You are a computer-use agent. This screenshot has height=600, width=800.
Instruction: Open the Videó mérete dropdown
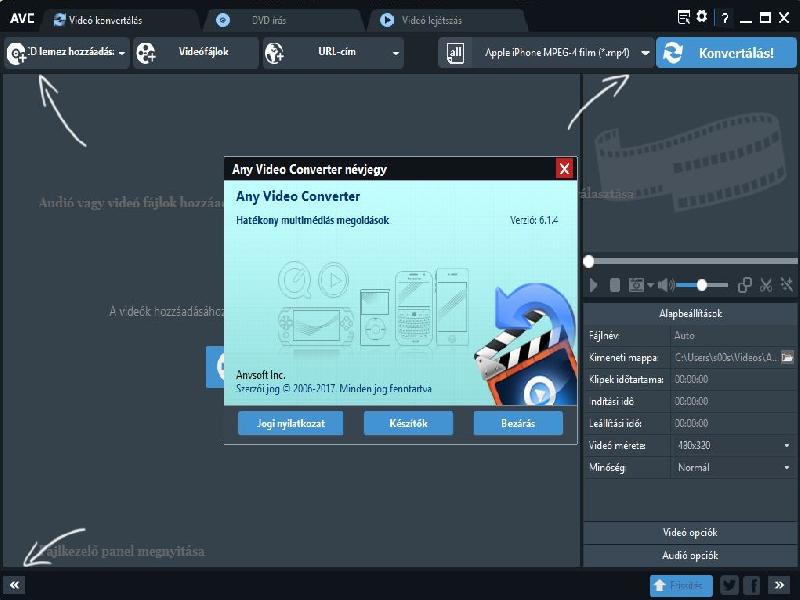tap(733, 445)
